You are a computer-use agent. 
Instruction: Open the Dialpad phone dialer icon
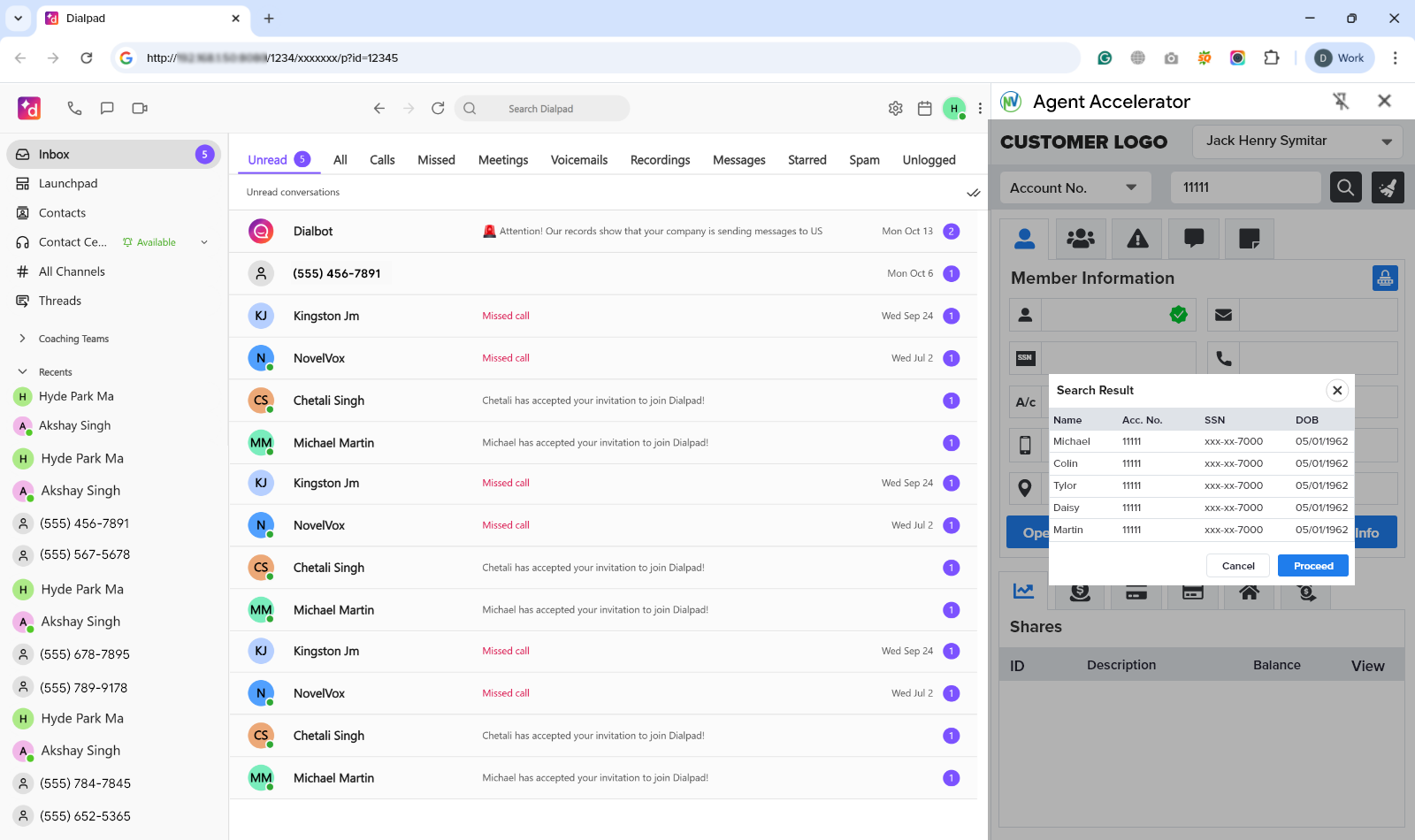click(x=74, y=108)
